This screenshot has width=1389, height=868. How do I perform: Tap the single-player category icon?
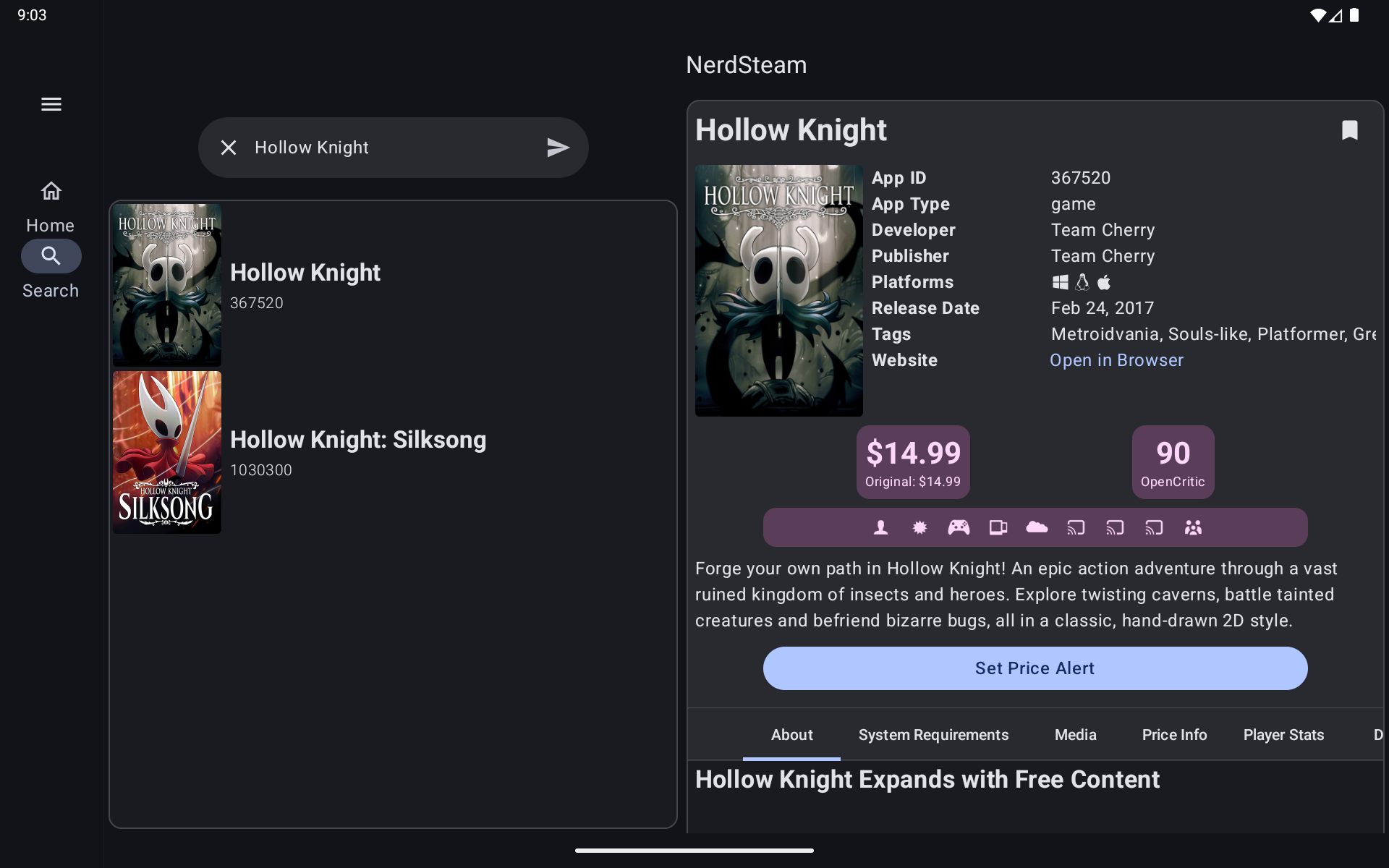(x=880, y=527)
